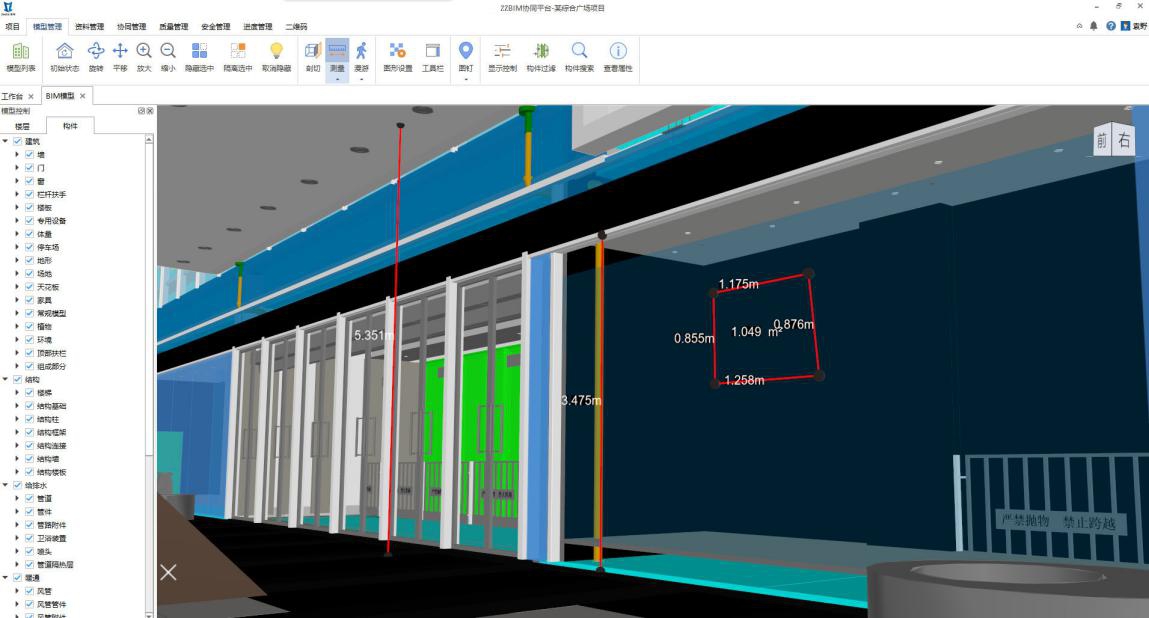Open the 图钉 dropdown arrow

[466, 78]
